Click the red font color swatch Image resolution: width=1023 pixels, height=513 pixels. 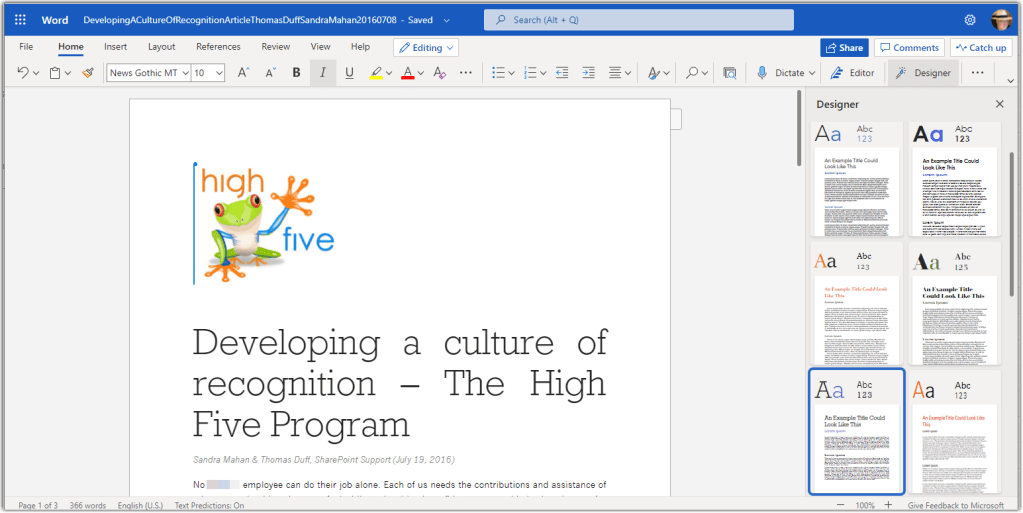click(407, 73)
